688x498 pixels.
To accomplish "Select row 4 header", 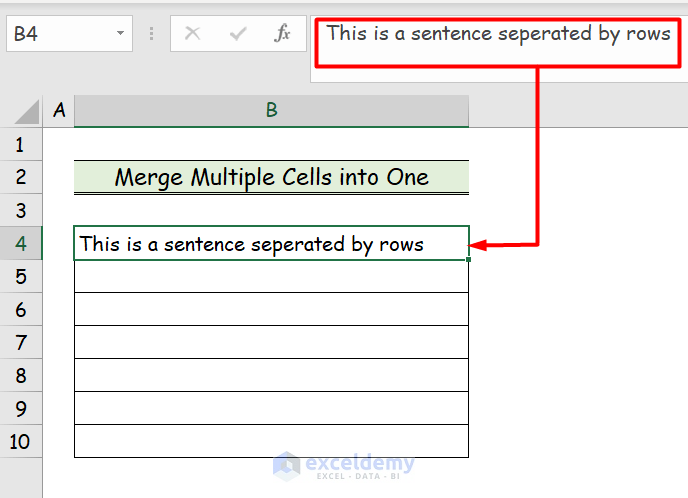I will (x=21, y=243).
